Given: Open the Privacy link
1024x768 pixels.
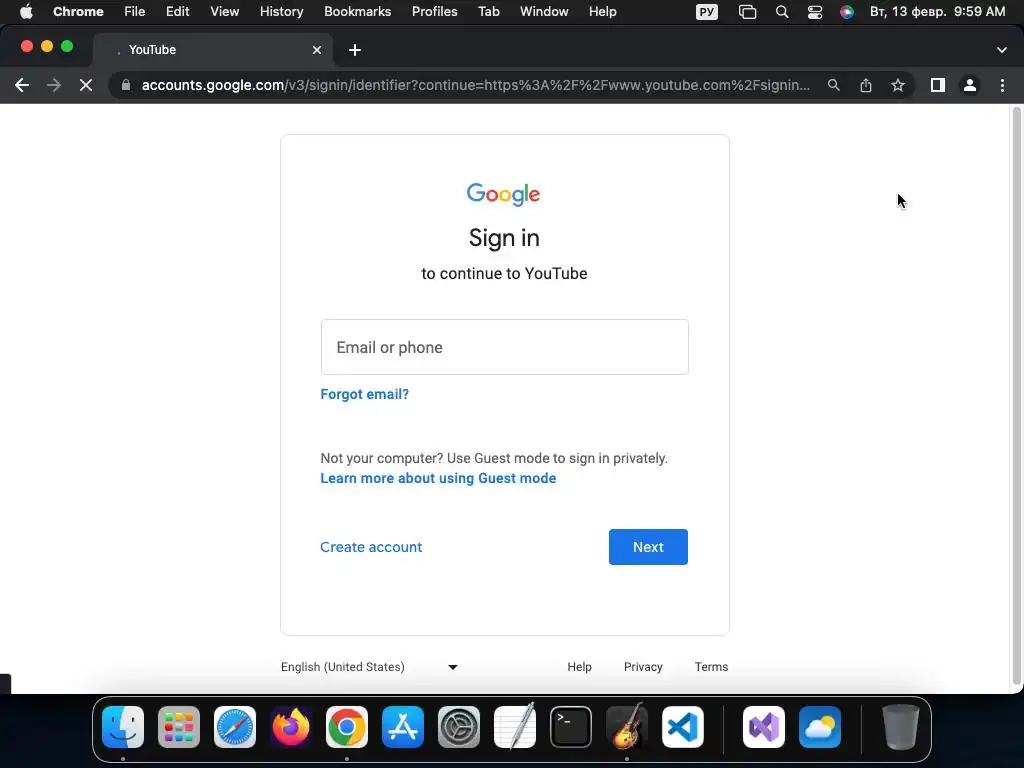Looking at the screenshot, I should (643, 667).
